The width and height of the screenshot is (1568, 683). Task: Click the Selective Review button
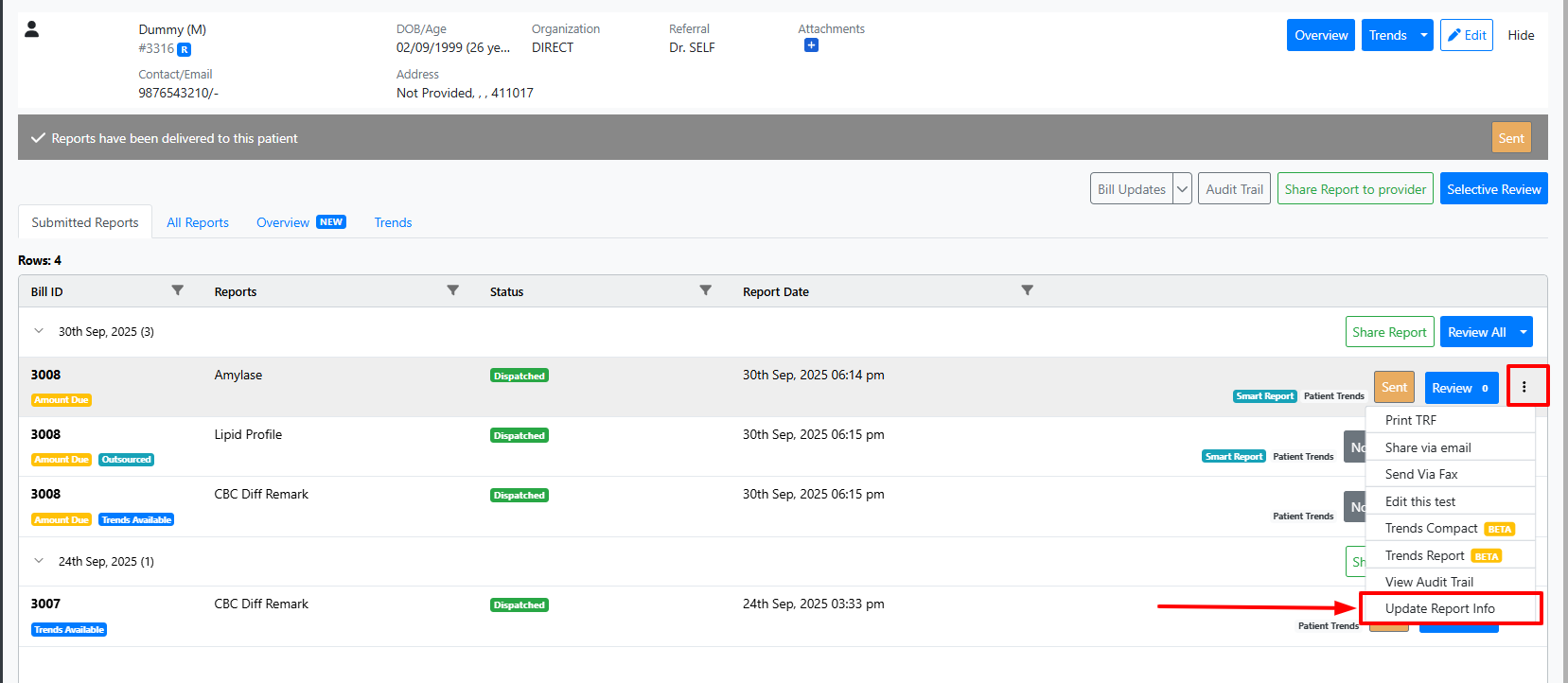[1493, 189]
